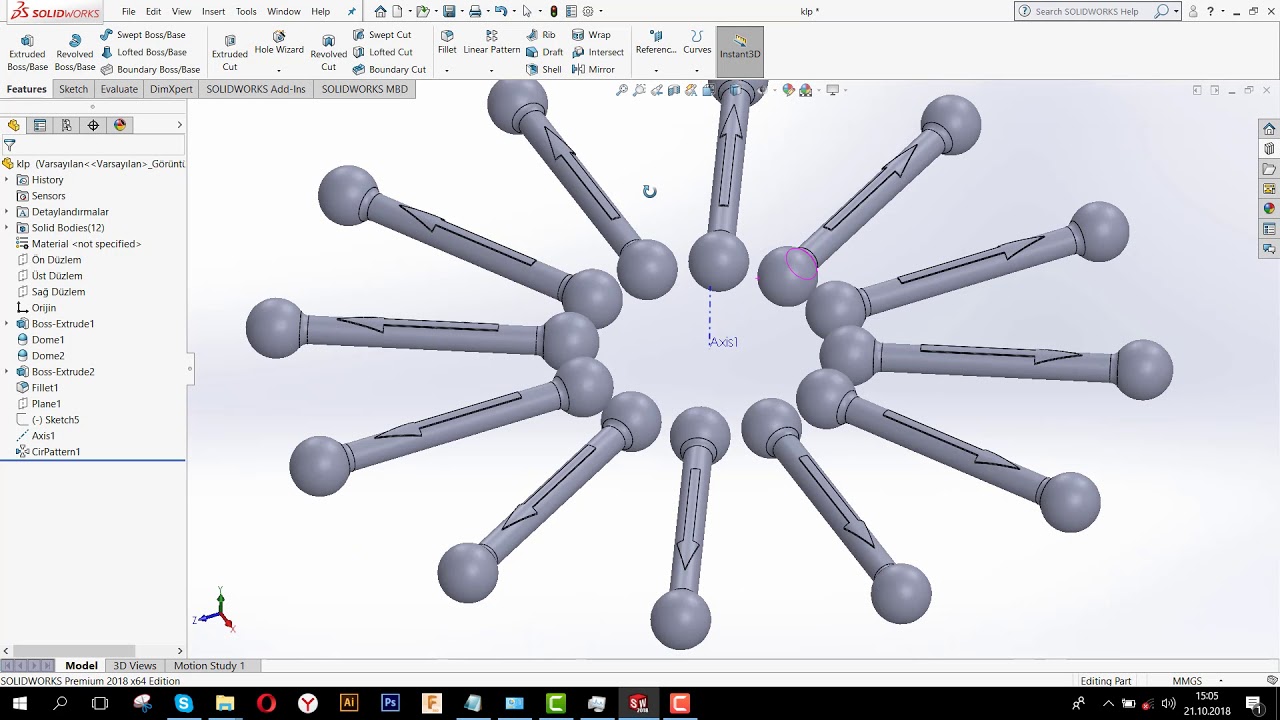This screenshot has height=720, width=1280.
Task: Click Zoom to Fit in view toolbar
Action: [x=622, y=90]
